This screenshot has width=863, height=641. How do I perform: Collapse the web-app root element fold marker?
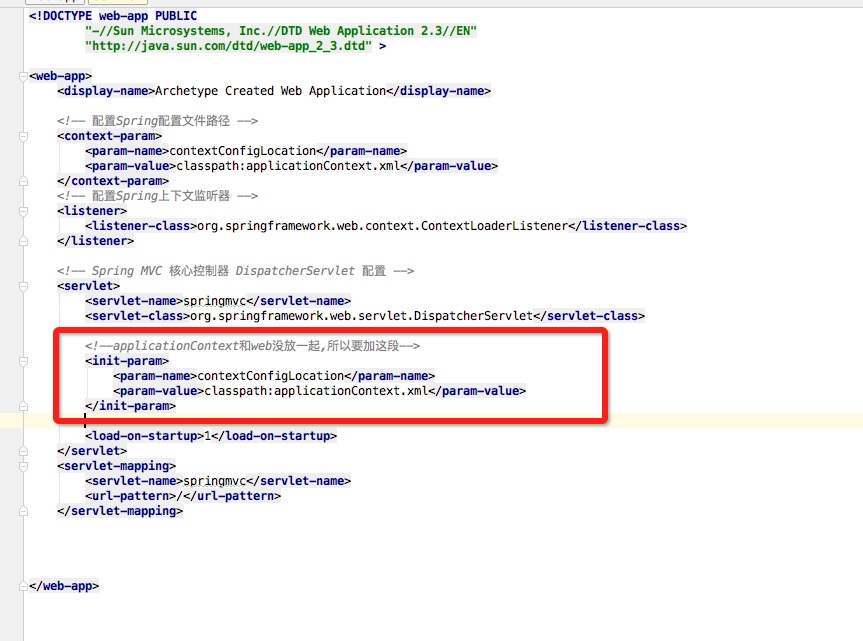coord(21,76)
